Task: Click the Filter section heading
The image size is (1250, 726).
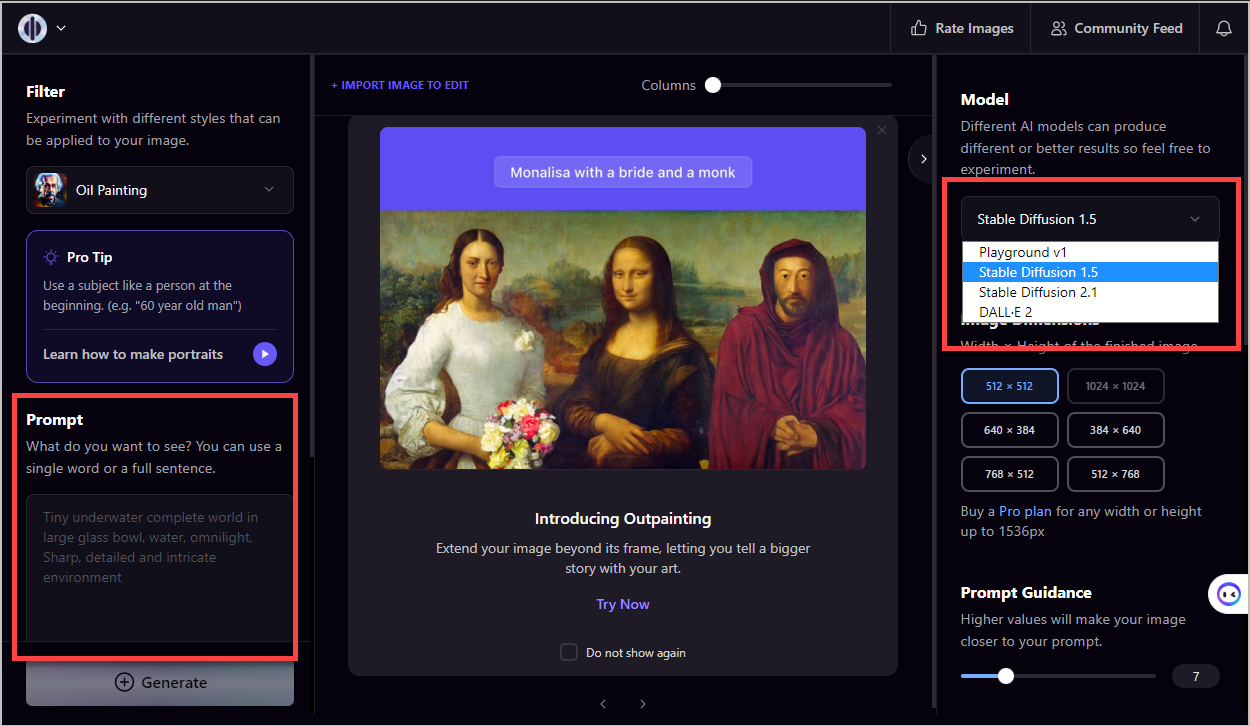Action: [45, 91]
